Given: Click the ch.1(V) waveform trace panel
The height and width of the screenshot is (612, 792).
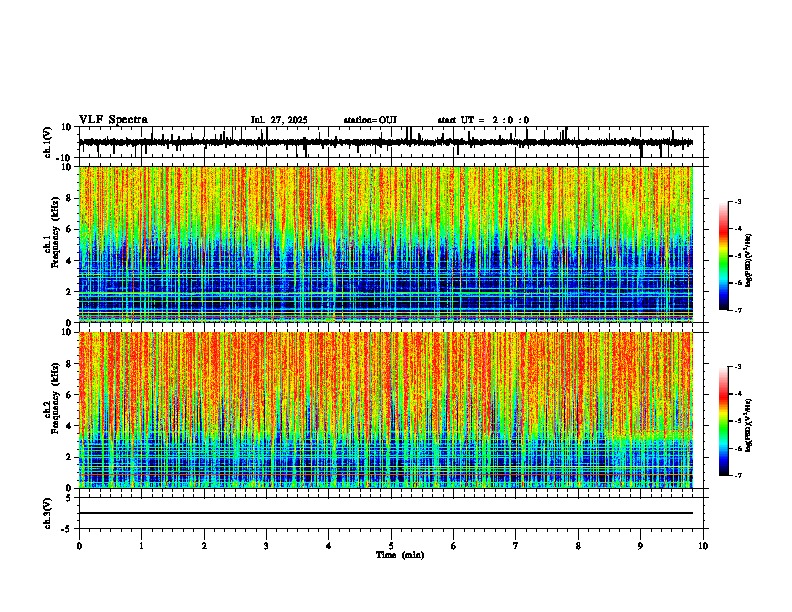Looking at the screenshot, I should click(391, 142).
